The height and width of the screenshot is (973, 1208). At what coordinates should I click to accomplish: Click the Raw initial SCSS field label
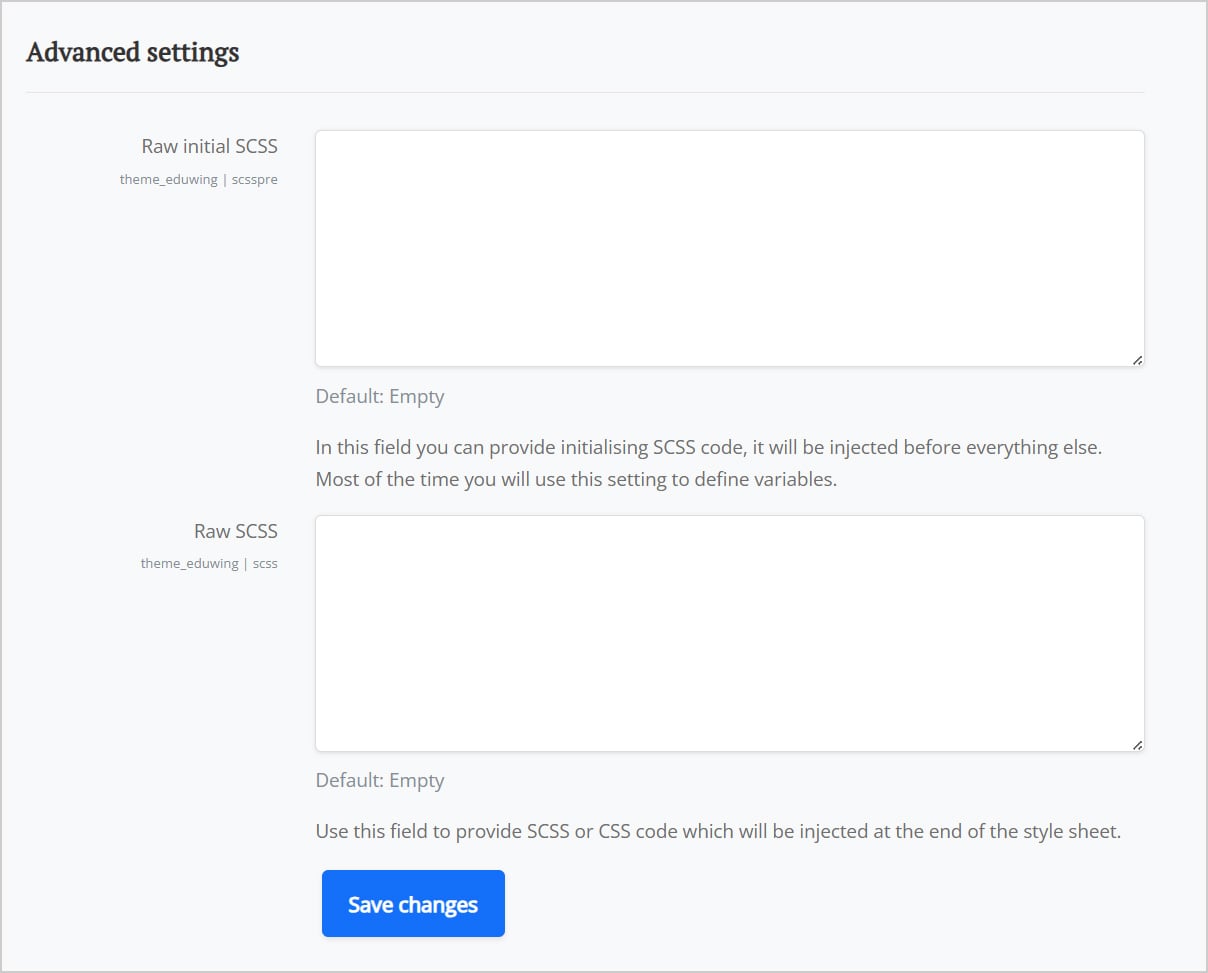coord(209,146)
